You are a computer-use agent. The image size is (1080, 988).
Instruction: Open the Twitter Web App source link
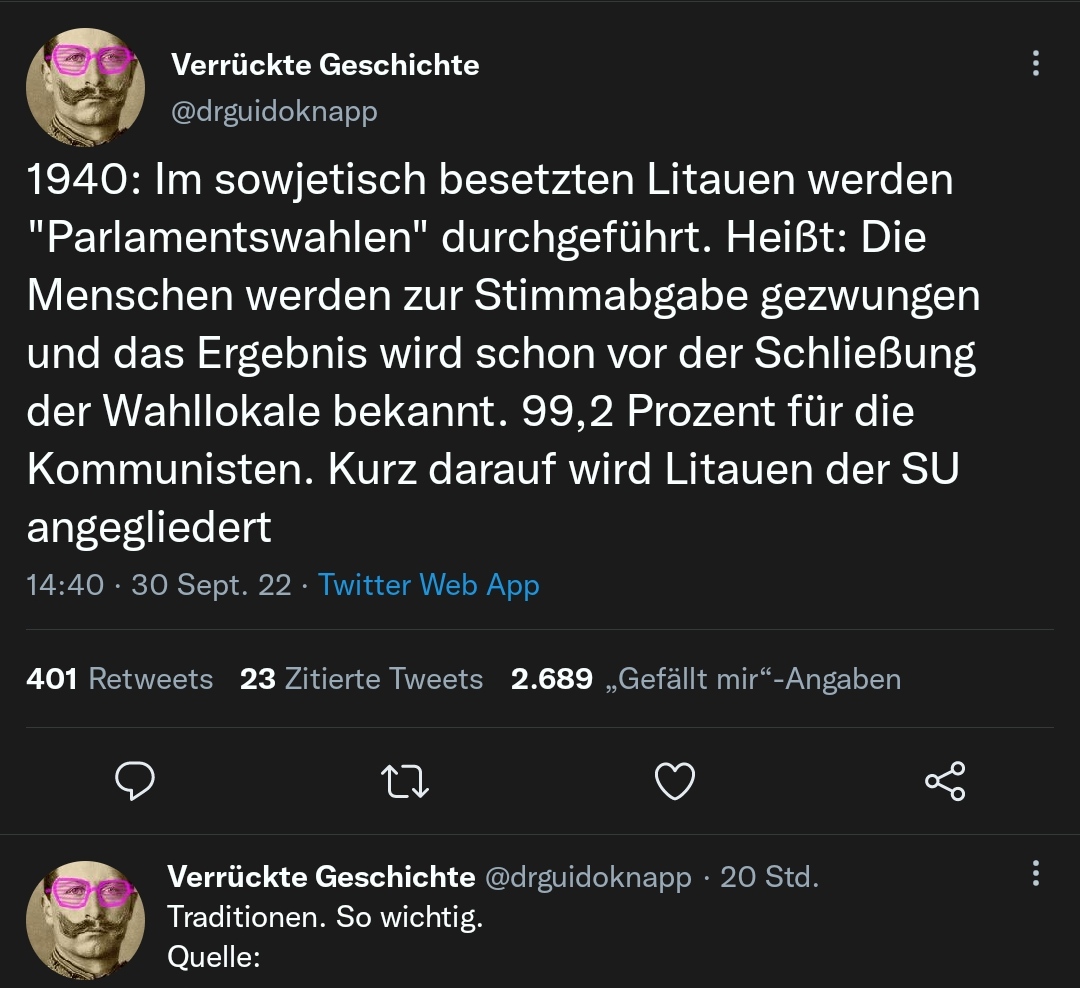pyautogui.click(x=429, y=585)
